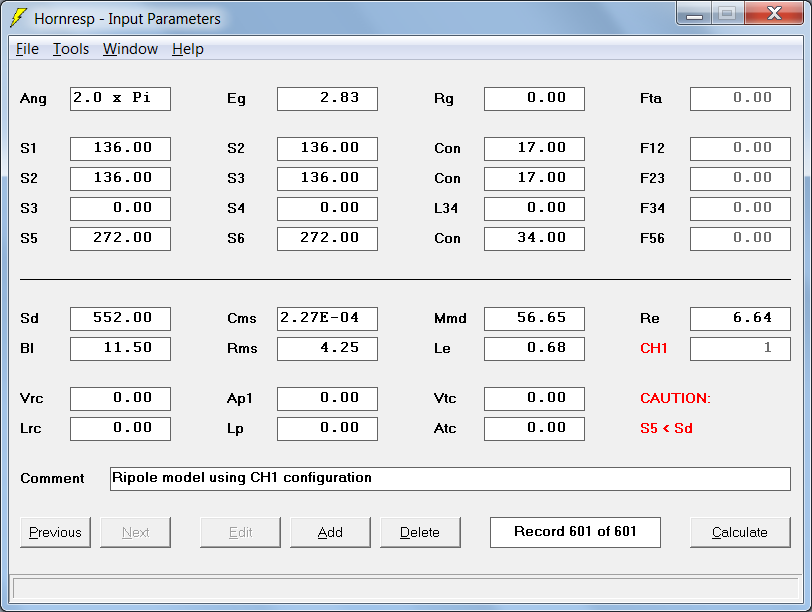The width and height of the screenshot is (812, 612).
Task: Click the F56 input field
Action: coord(741,239)
